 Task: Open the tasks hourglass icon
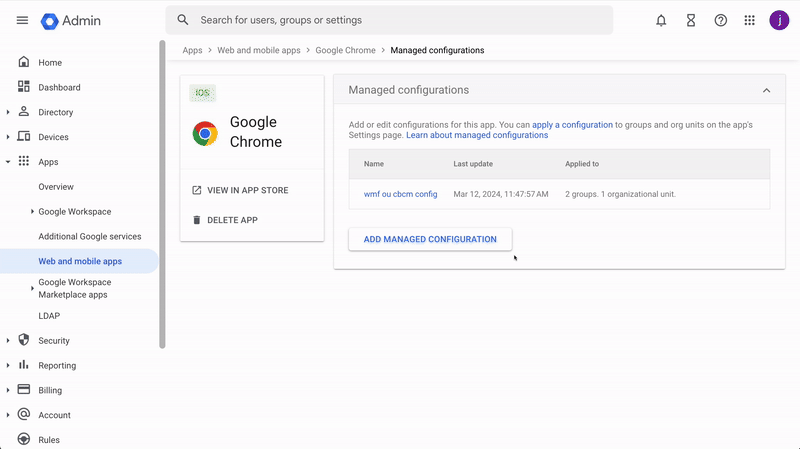coord(691,20)
